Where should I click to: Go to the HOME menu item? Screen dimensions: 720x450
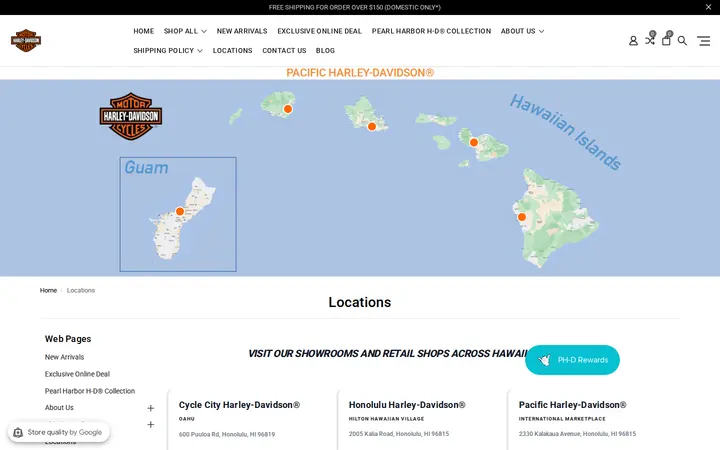coord(144,31)
